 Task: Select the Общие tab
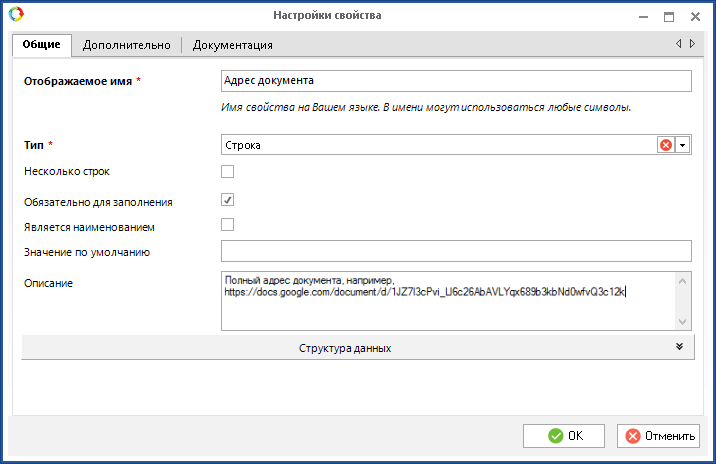coord(41,45)
